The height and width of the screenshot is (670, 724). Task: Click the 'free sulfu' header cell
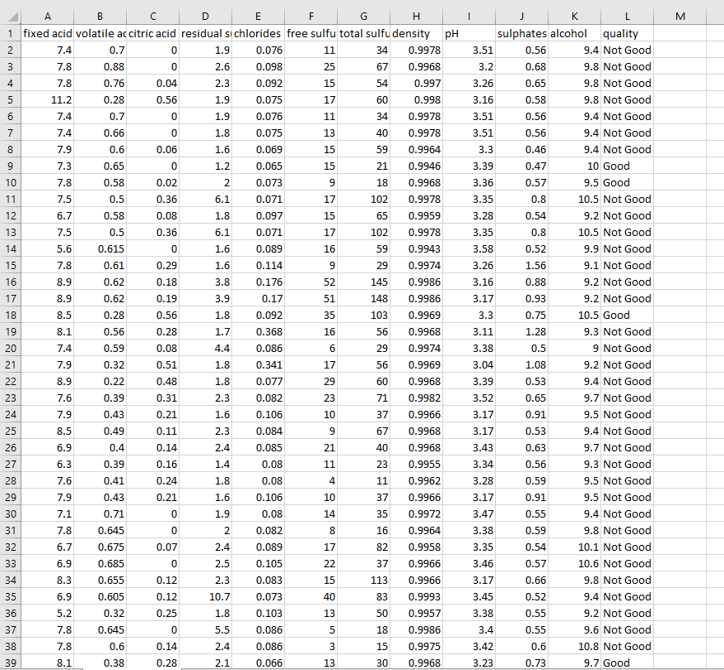(x=311, y=34)
